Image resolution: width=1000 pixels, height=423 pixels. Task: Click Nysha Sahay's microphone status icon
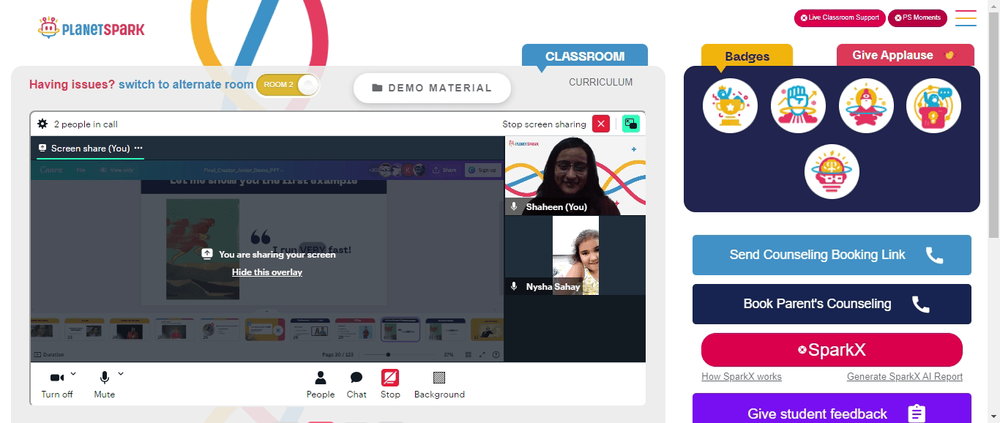514,286
